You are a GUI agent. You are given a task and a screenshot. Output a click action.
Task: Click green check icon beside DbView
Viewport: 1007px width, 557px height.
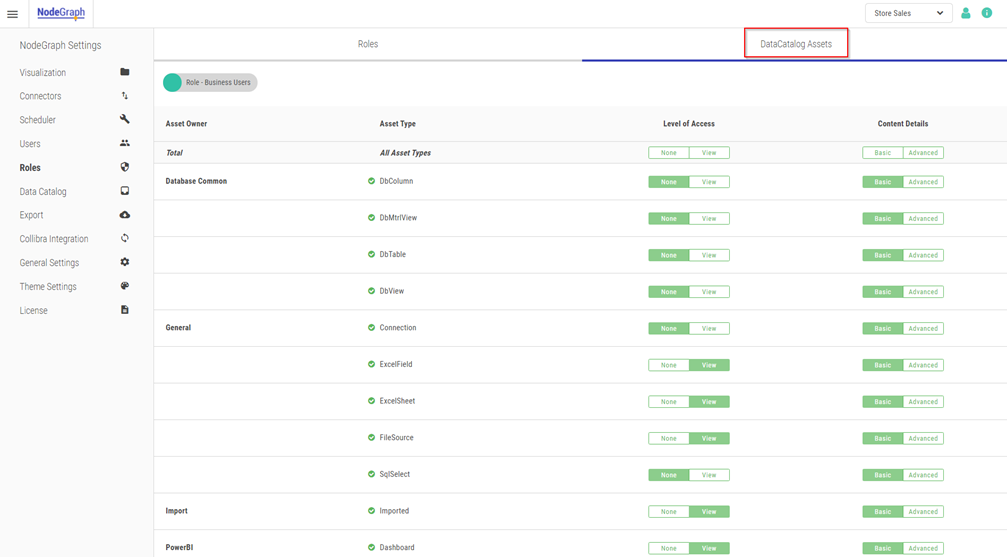pos(371,291)
